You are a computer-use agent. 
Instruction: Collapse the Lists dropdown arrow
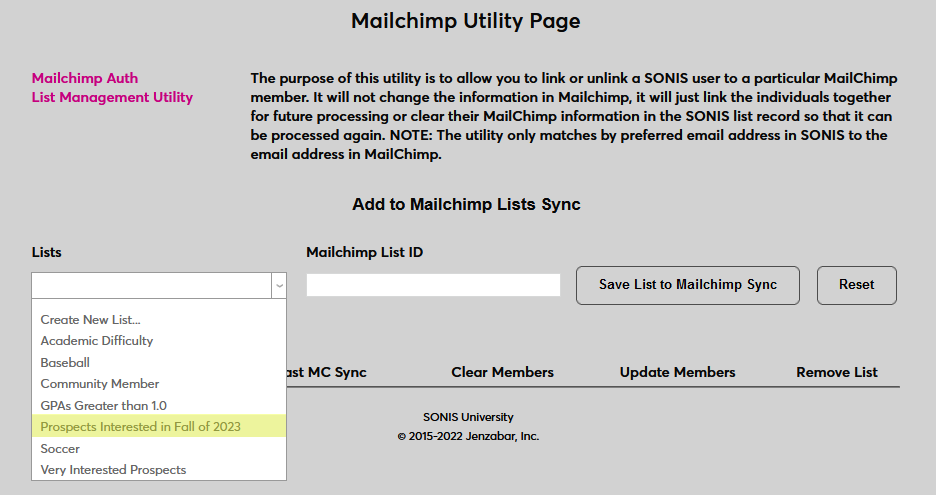pos(279,285)
